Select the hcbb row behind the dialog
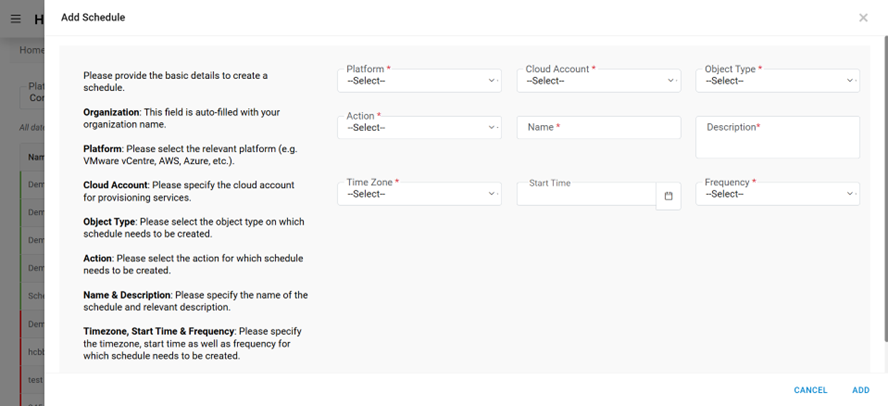This screenshot has width=888, height=406. click(33, 352)
